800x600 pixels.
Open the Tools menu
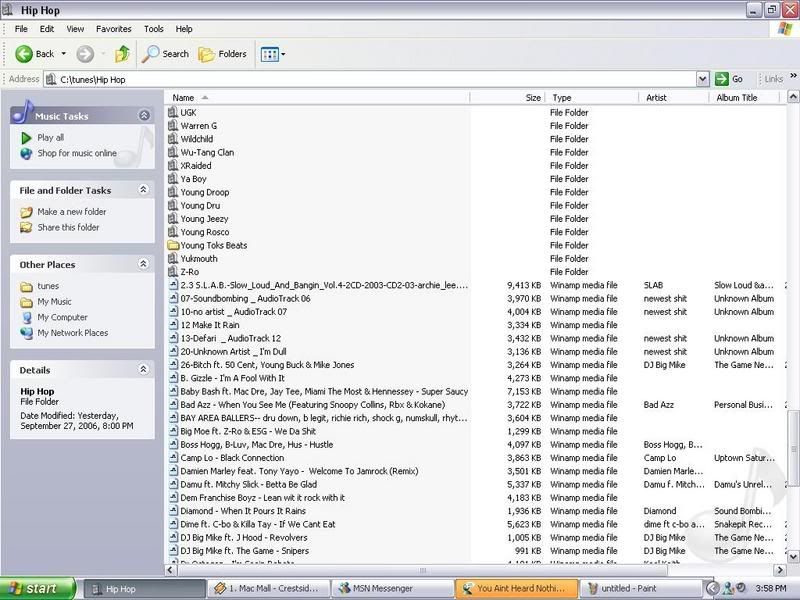click(154, 29)
